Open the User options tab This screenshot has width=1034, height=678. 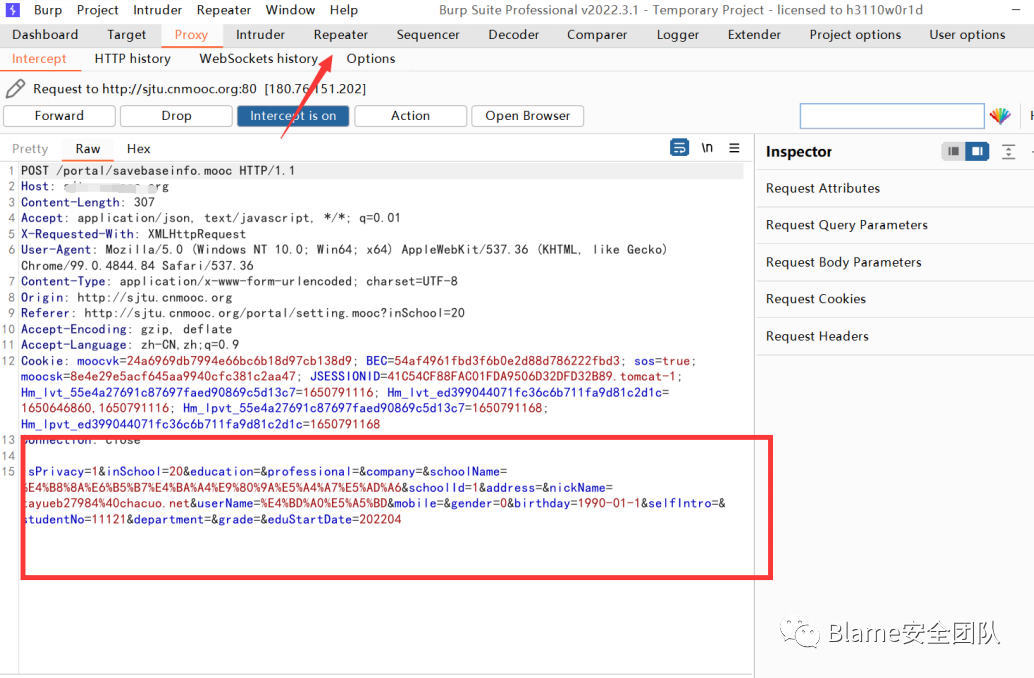pos(967,34)
